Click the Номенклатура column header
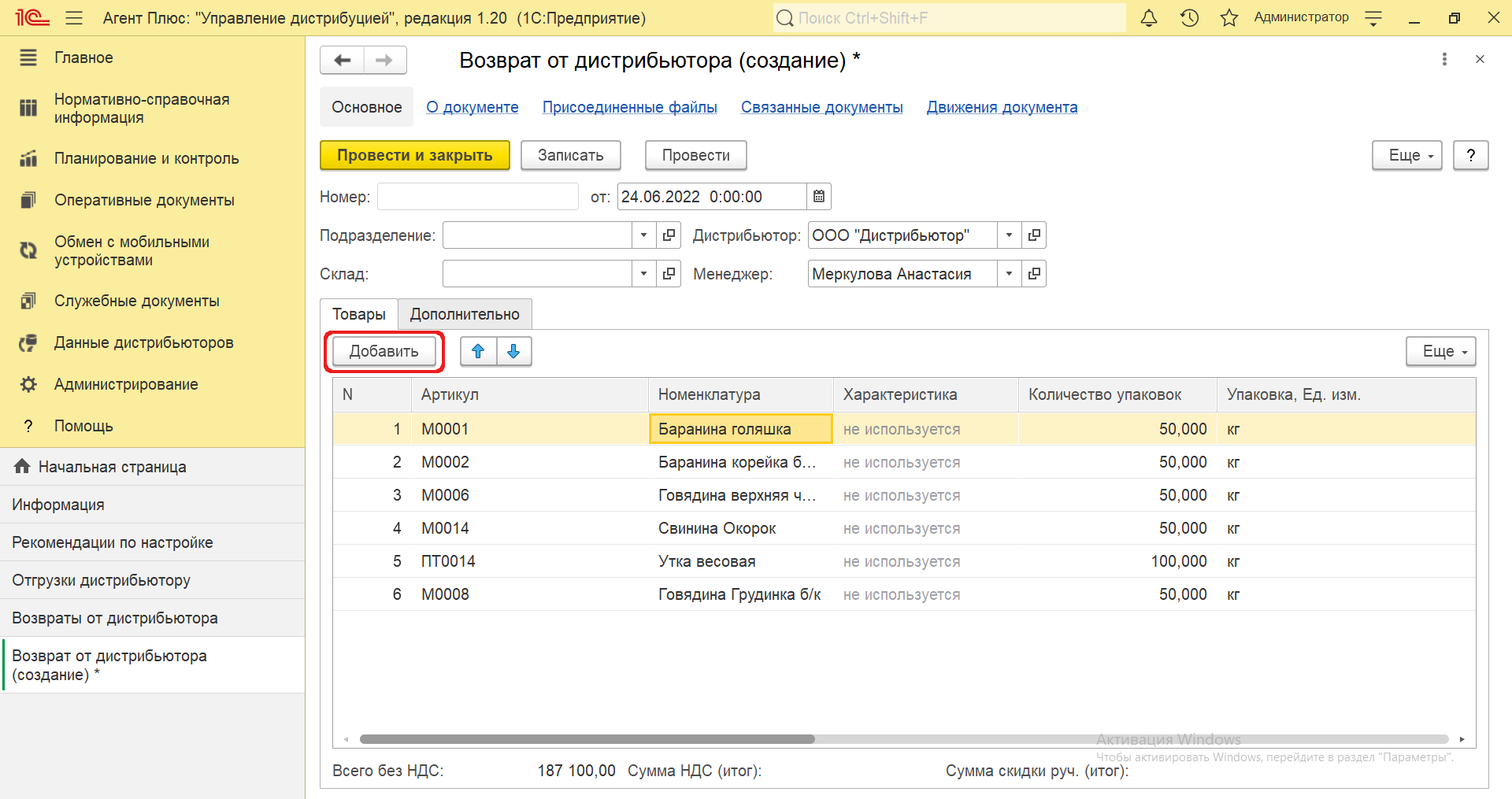The width and height of the screenshot is (1512, 799). coord(740,394)
